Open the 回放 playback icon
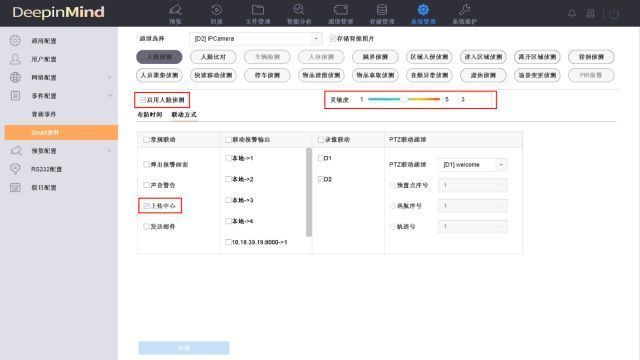Viewport: 640px width, 360px height. click(216, 10)
